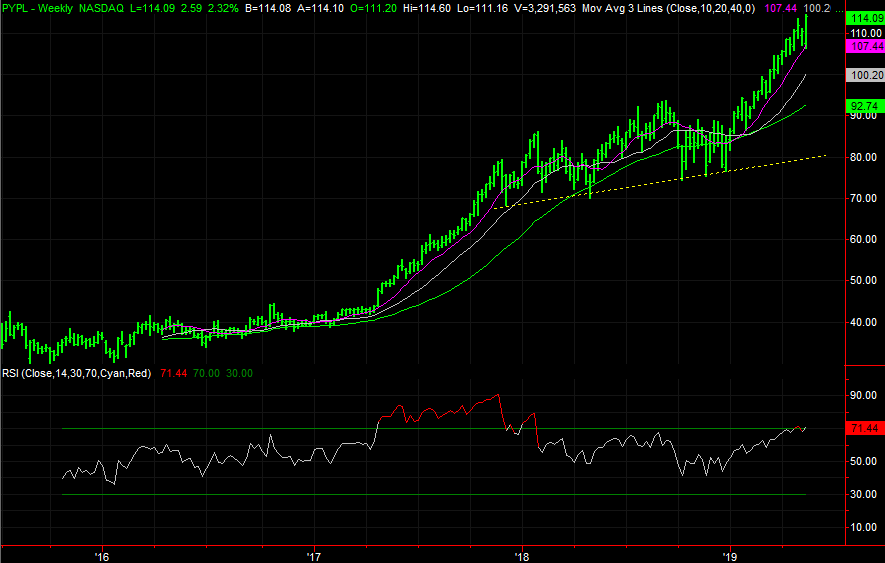This screenshot has width=885, height=563.
Task: Open the Mov Avg 3 Lines indicator label
Action: click(668, 8)
